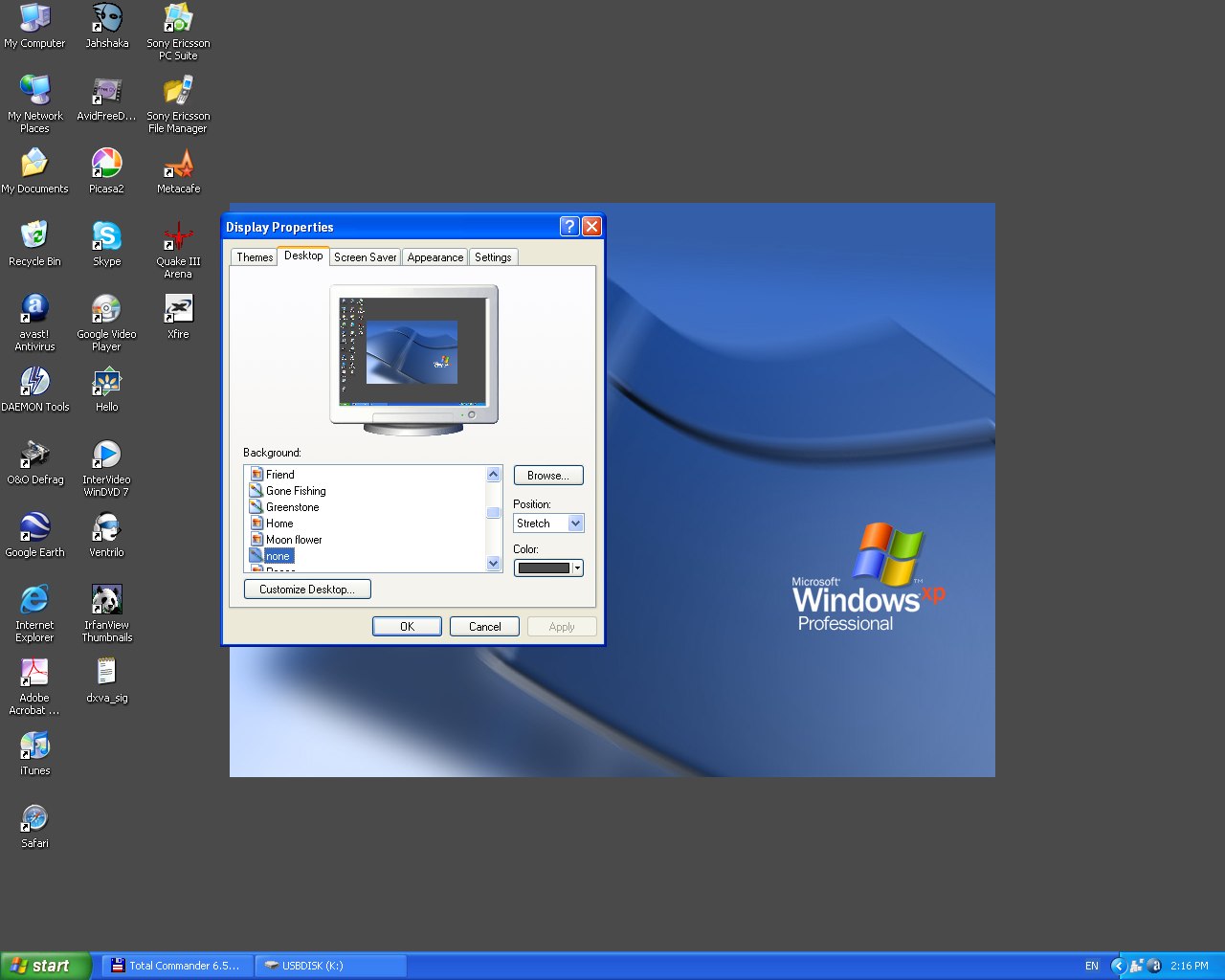Select the dxva_sig file icon

pos(106,680)
